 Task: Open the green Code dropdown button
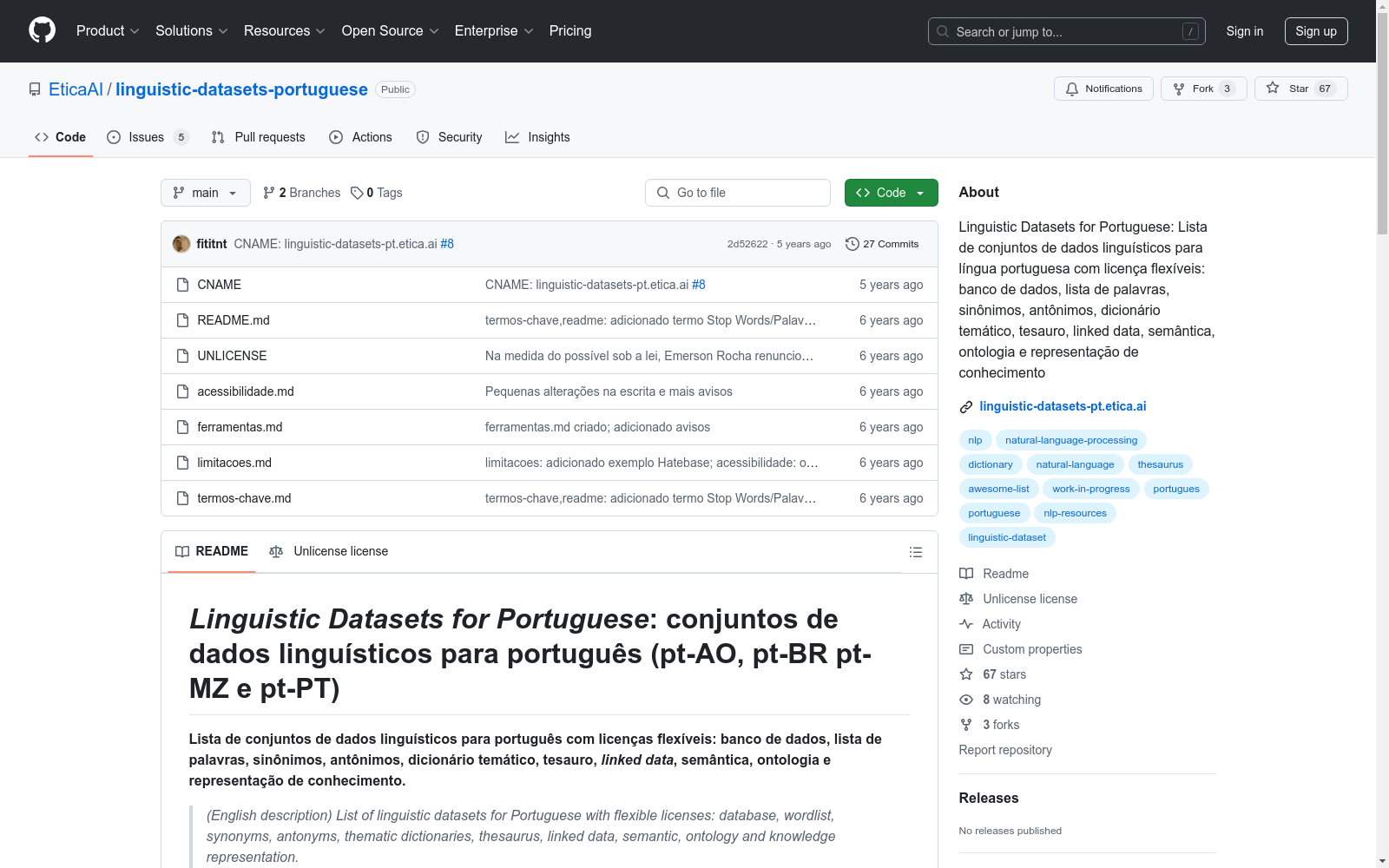point(891,193)
